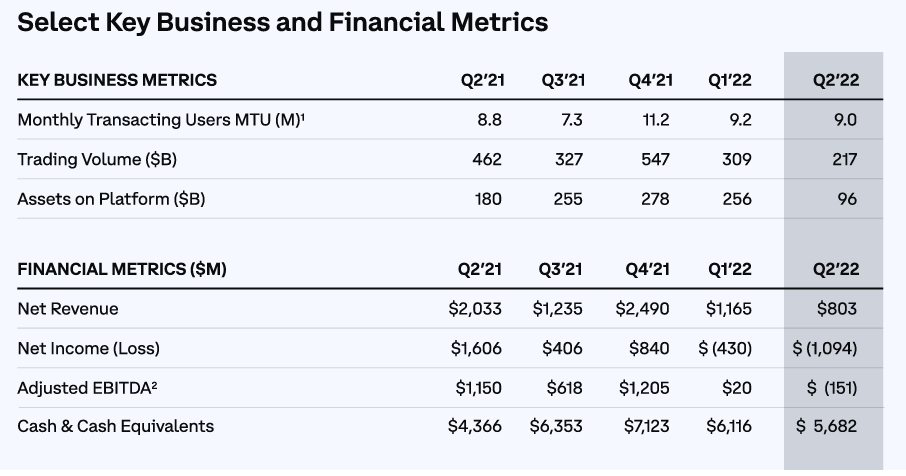Click the Q2'22 MTU value 9.0

click(x=844, y=120)
